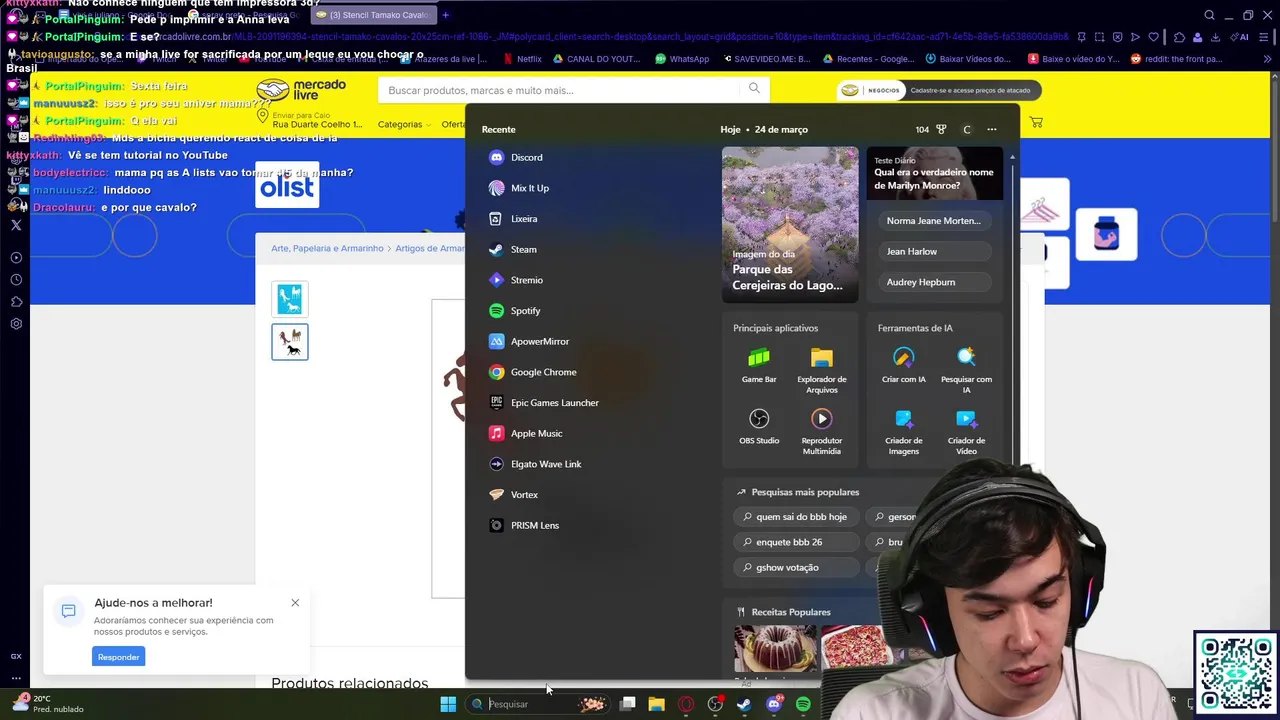Click the Responder button in feedback popup
This screenshot has width=1280, height=720.
[x=118, y=657]
